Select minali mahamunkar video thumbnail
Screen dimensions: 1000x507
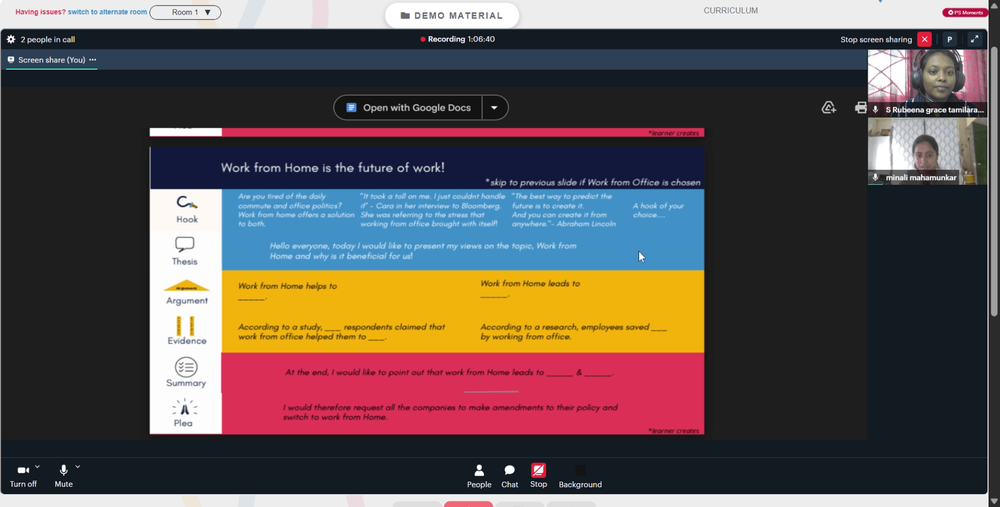[x=927, y=151]
